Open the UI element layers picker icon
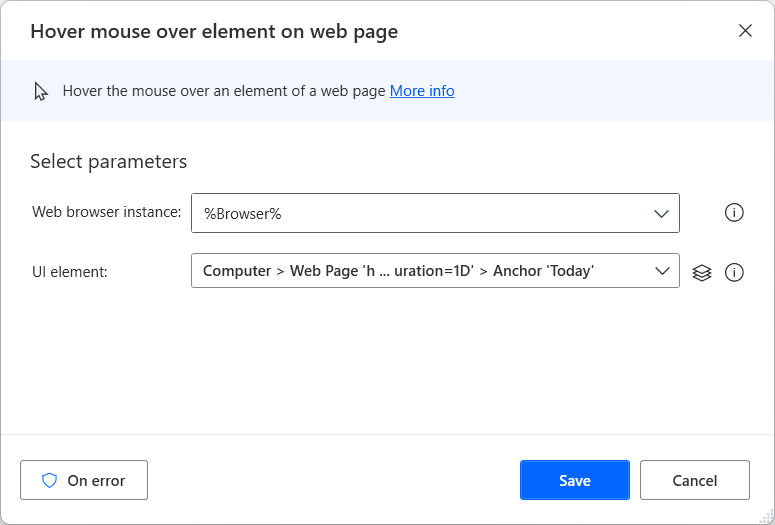Screen dimensions: 775x525 click(702, 272)
